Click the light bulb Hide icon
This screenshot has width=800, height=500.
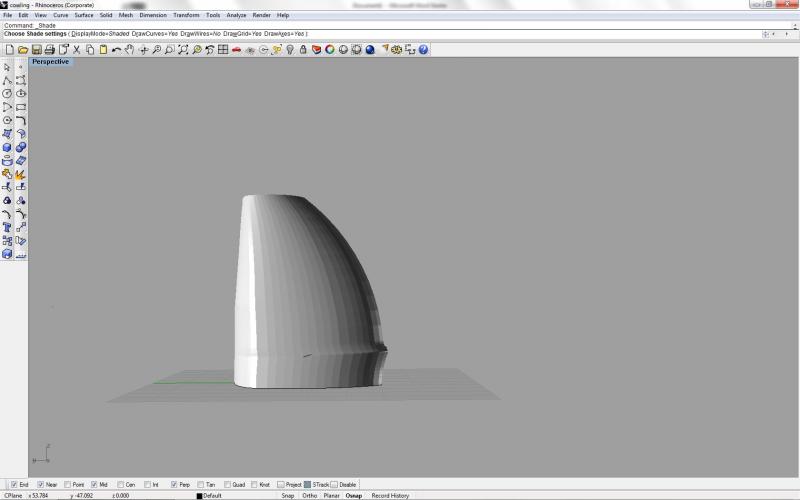point(290,49)
